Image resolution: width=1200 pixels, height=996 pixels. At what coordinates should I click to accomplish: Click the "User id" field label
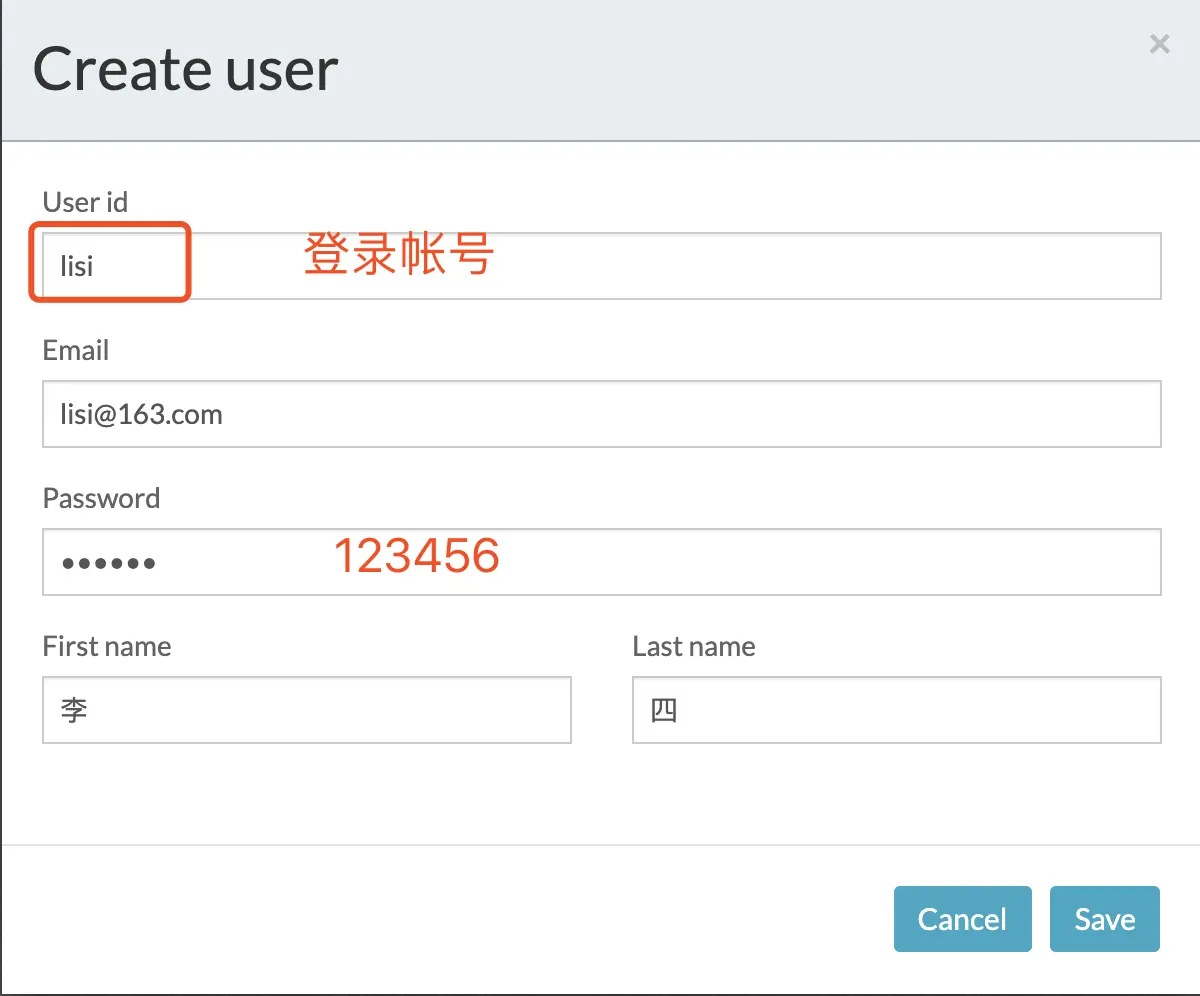[x=85, y=202]
